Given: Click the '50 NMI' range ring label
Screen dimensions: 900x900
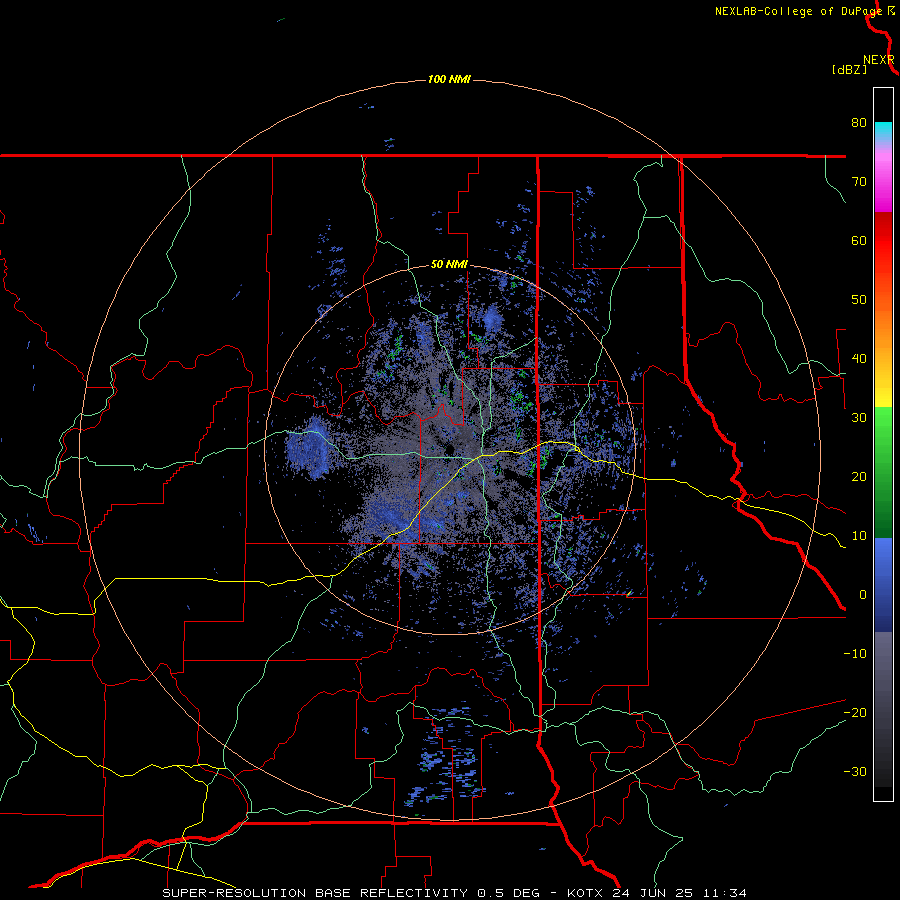Looking at the screenshot, I should point(449,265).
